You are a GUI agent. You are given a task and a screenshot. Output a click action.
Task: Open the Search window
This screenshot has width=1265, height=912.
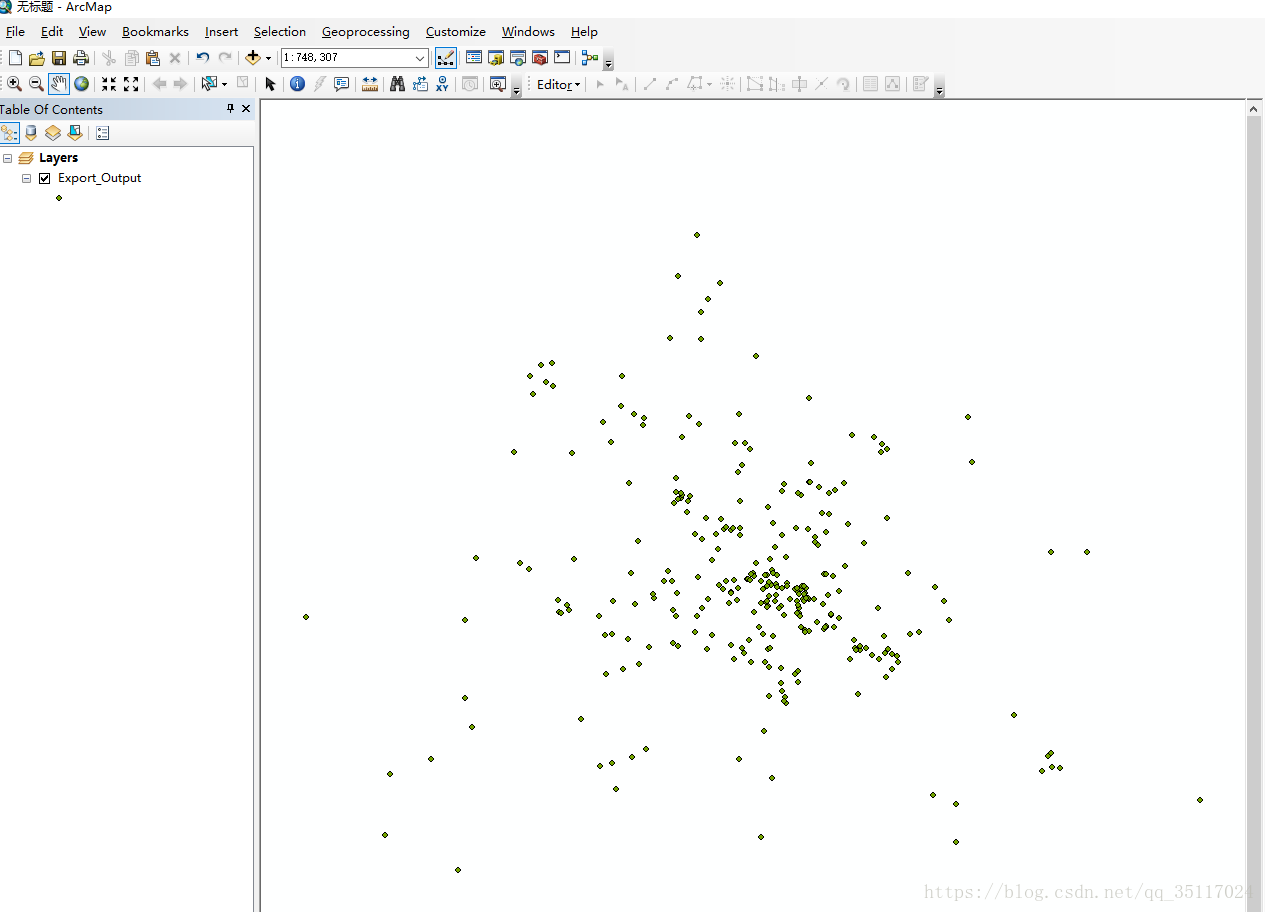[518, 58]
